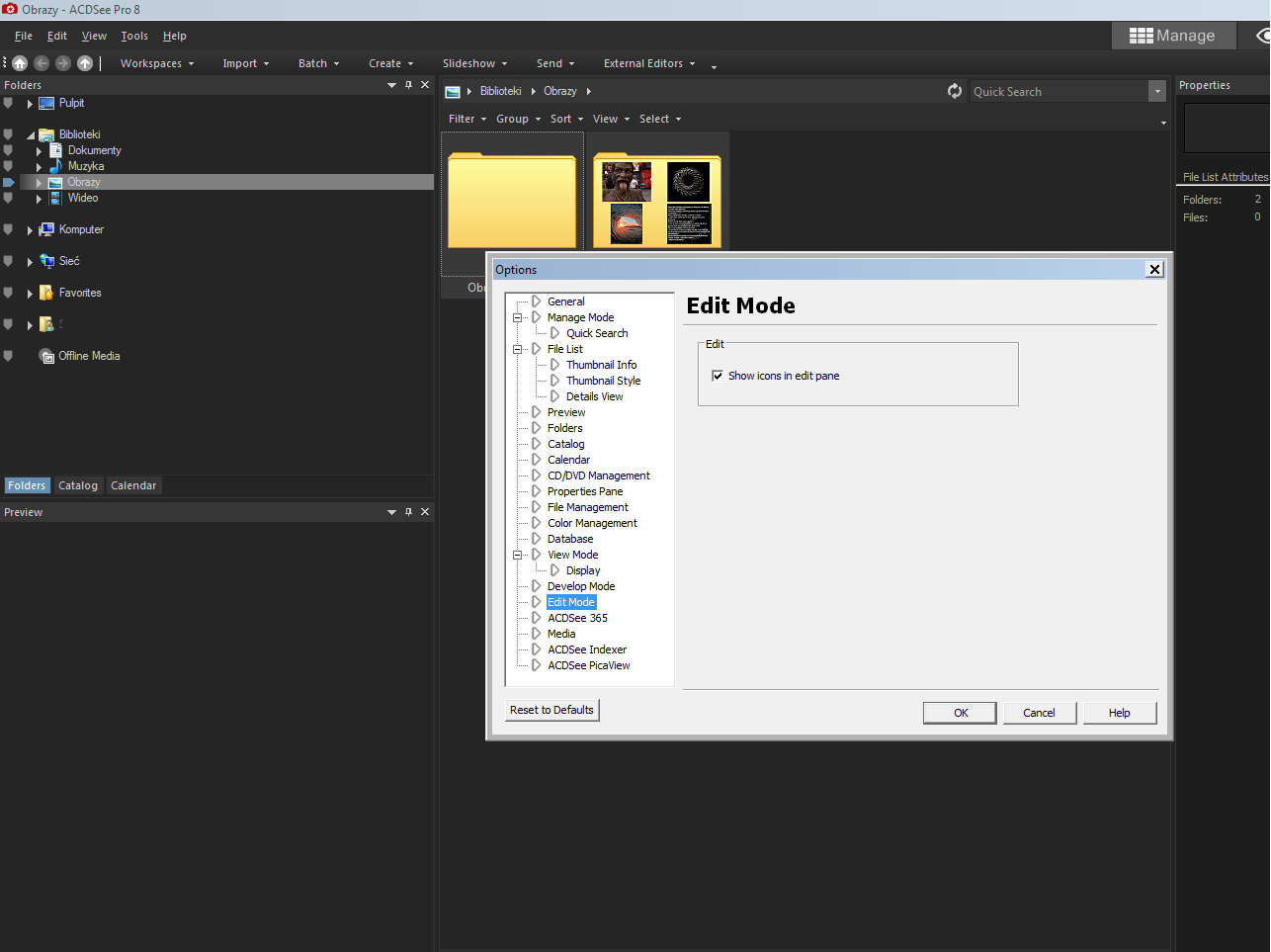
Task: Switch to Manage mode grid icon
Action: coord(1172,36)
